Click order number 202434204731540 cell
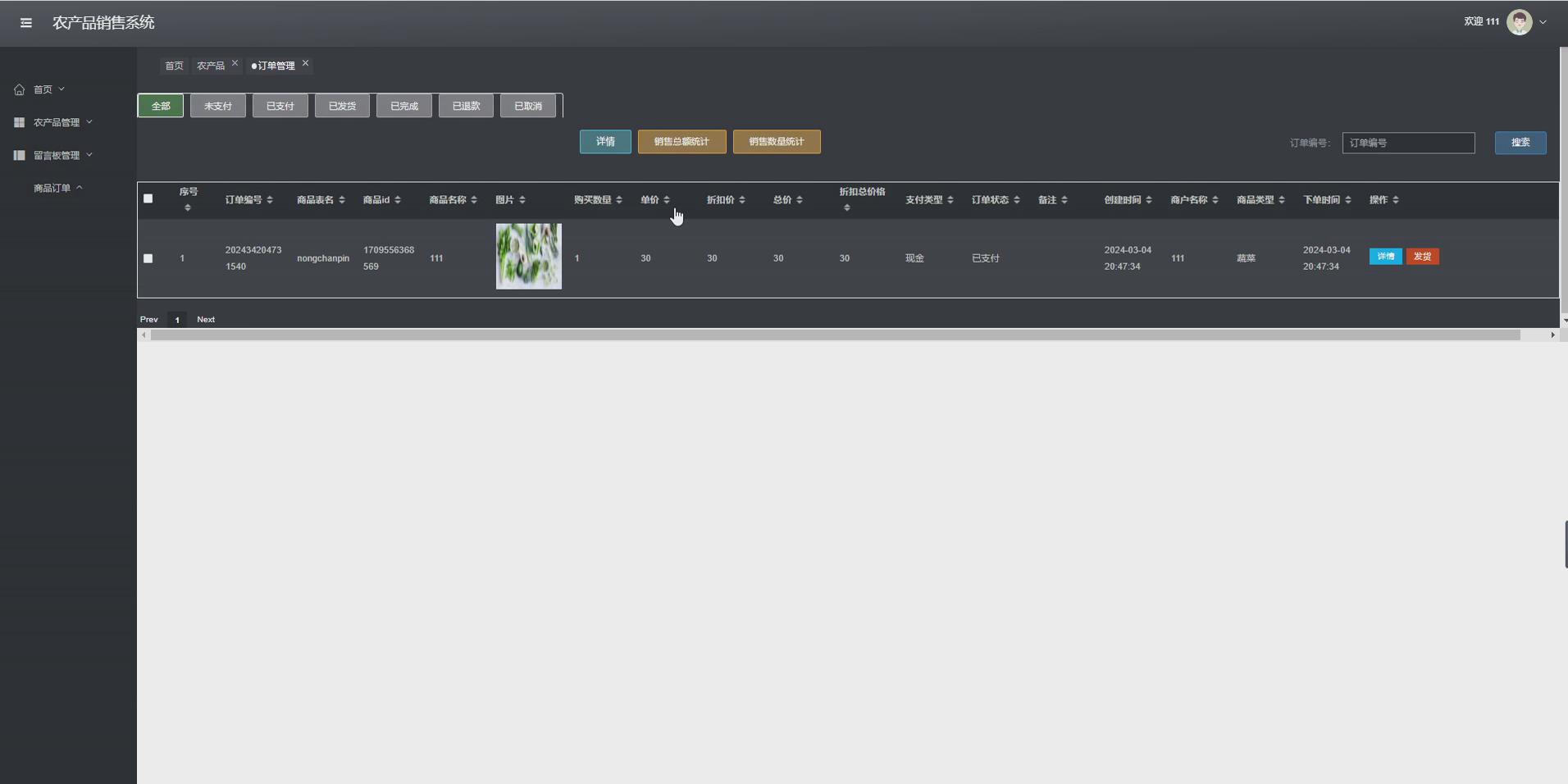 point(253,258)
